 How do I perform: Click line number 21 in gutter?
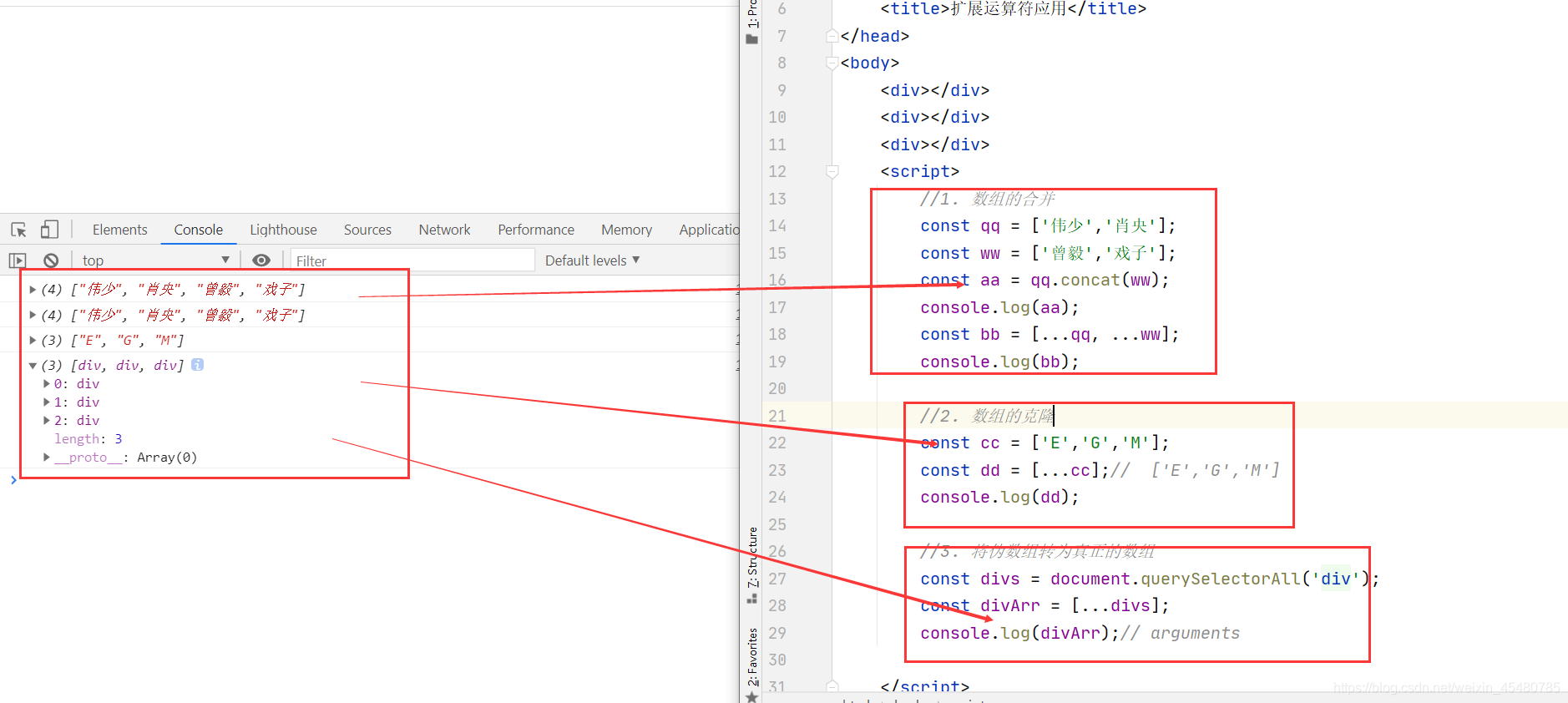(777, 416)
